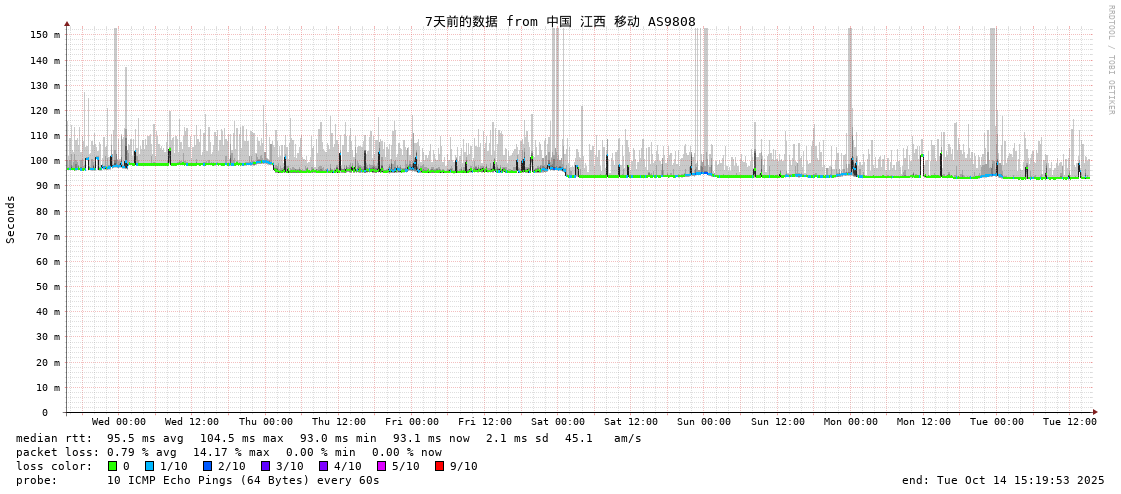Click the vertical Seconds axis label
This screenshot has width=1121, height=494.
click(11, 219)
